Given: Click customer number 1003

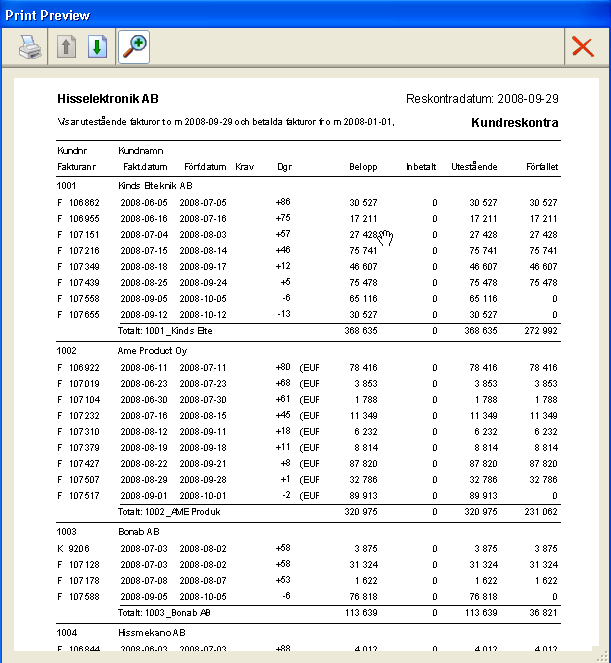Looking at the screenshot, I should pyautogui.click(x=66, y=532).
